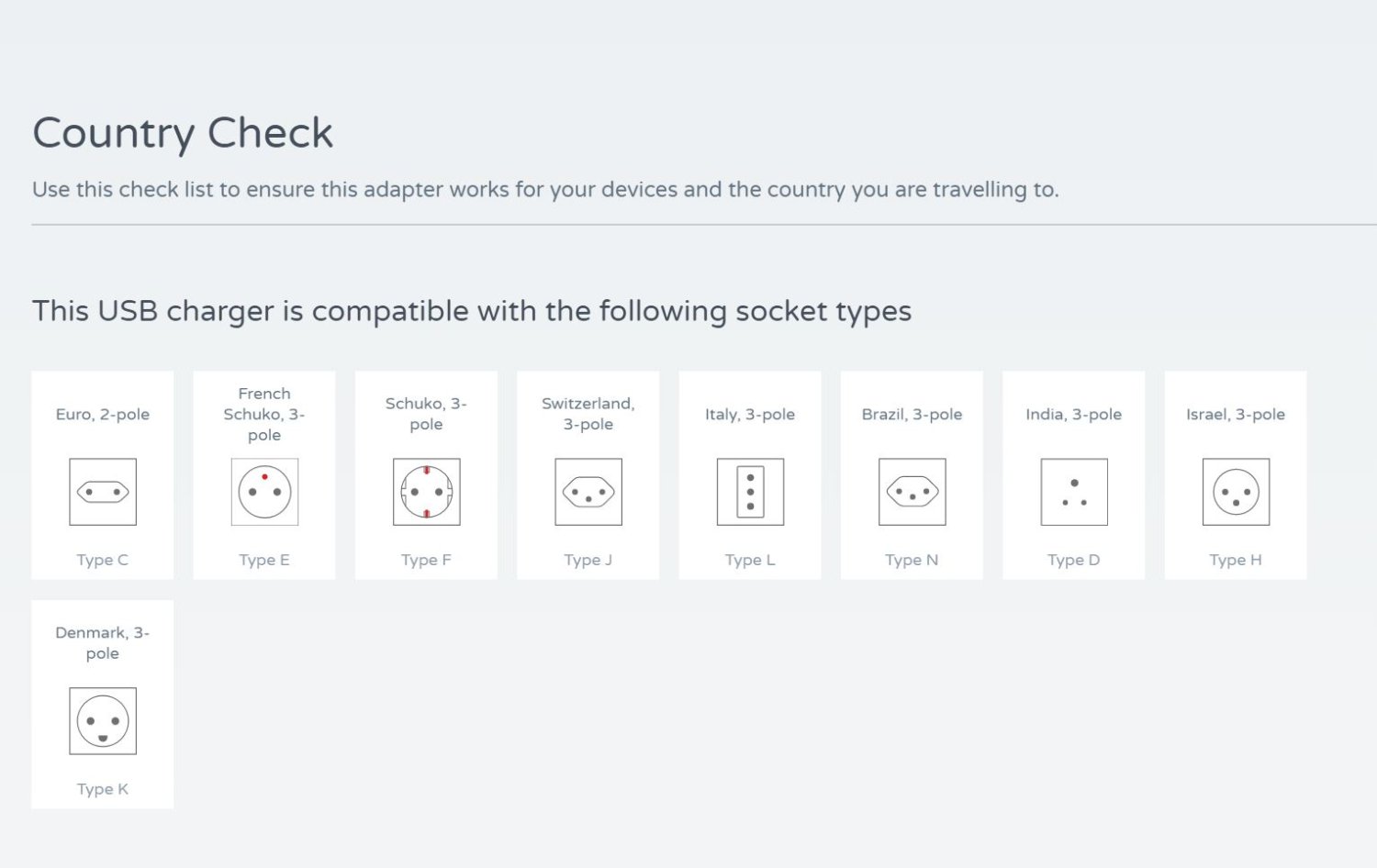Click 'Switzerland, 3-pole' card title
The height and width of the screenshot is (868, 1377).
click(588, 414)
